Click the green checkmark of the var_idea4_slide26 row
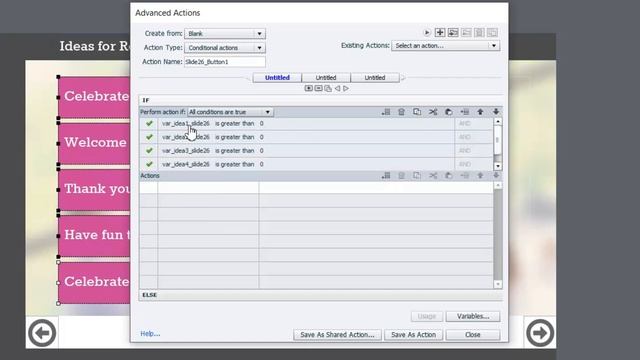 [x=149, y=164]
